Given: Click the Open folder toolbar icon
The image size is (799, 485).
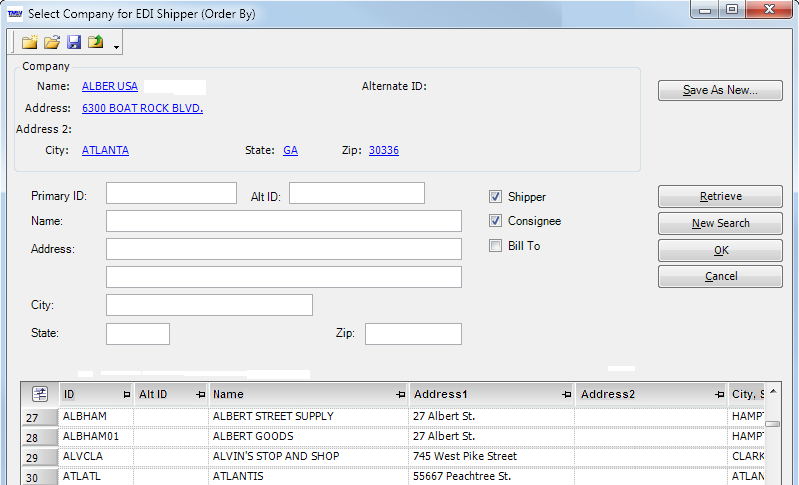Looking at the screenshot, I should [x=52, y=43].
